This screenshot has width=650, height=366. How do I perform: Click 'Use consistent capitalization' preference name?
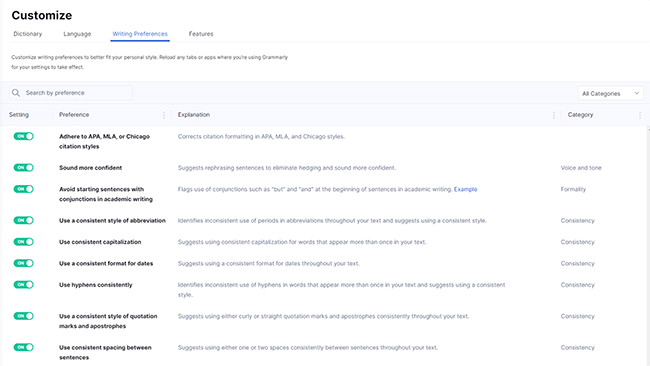100,242
